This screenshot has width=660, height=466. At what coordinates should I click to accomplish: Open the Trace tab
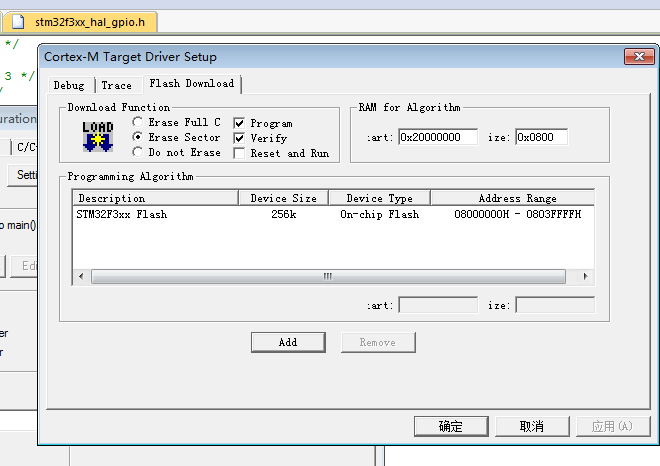[x=117, y=85]
